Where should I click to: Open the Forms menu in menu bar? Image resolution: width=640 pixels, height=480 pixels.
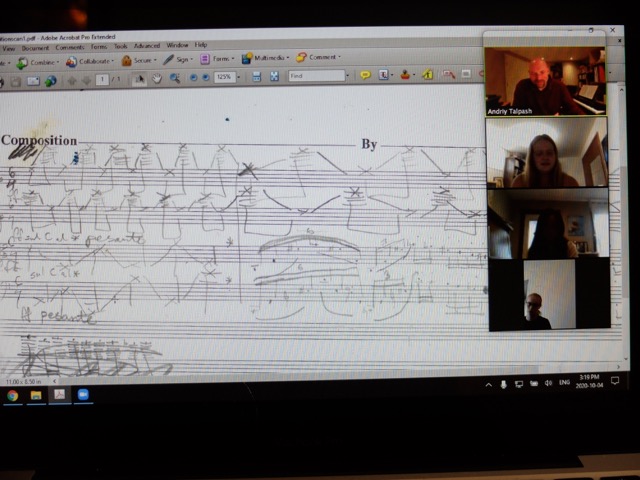click(x=99, y=47)
